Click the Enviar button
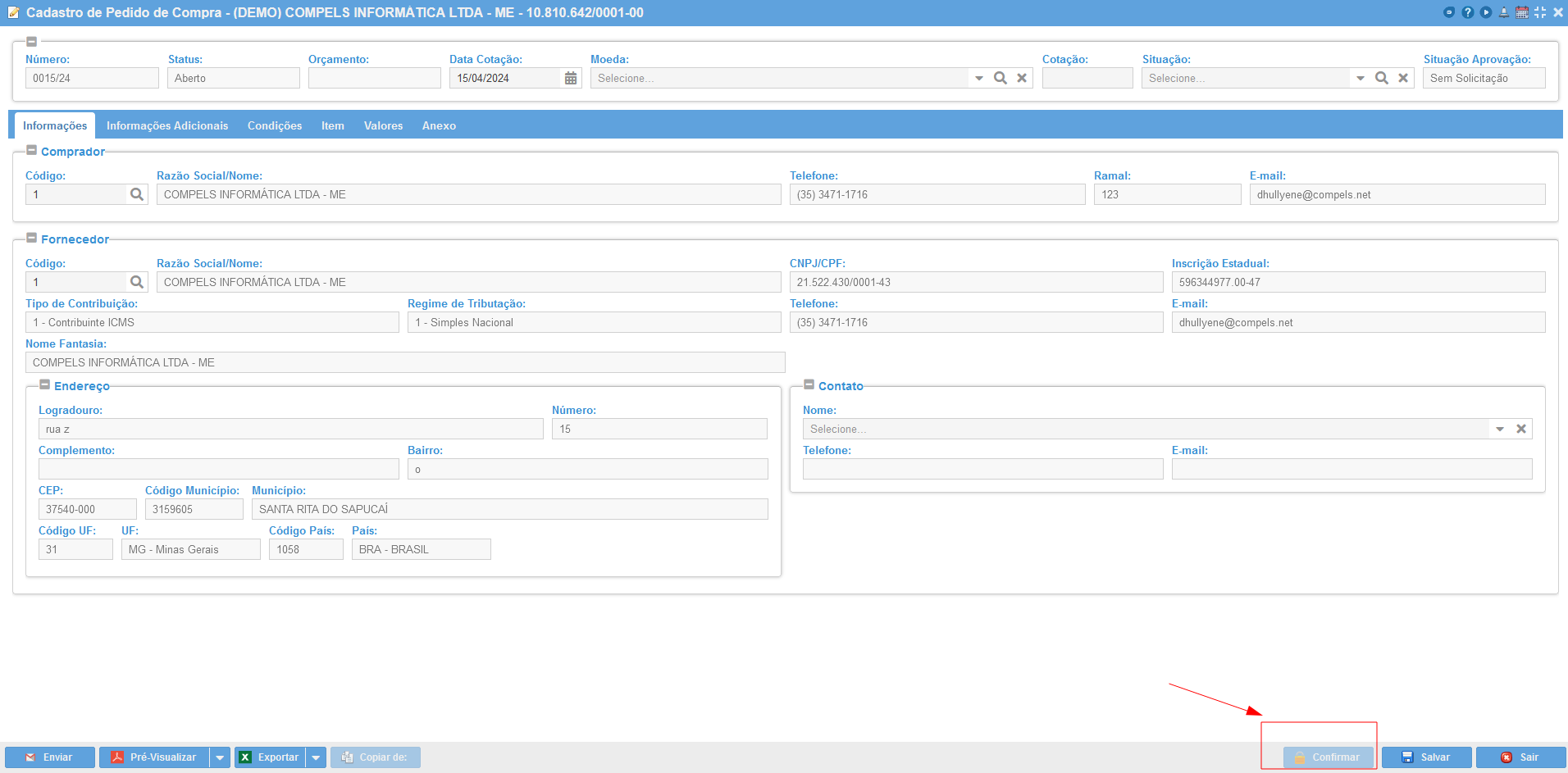 click(50, 757)
